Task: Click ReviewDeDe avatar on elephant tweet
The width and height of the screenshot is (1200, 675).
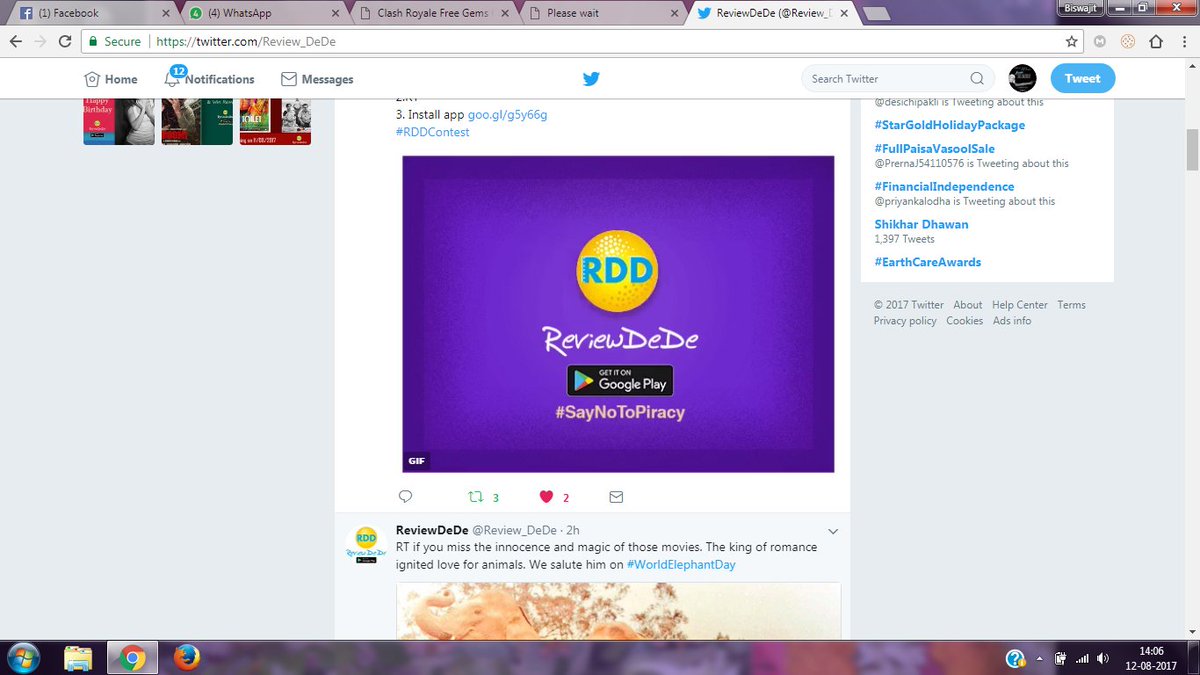Action: [366, 546]
